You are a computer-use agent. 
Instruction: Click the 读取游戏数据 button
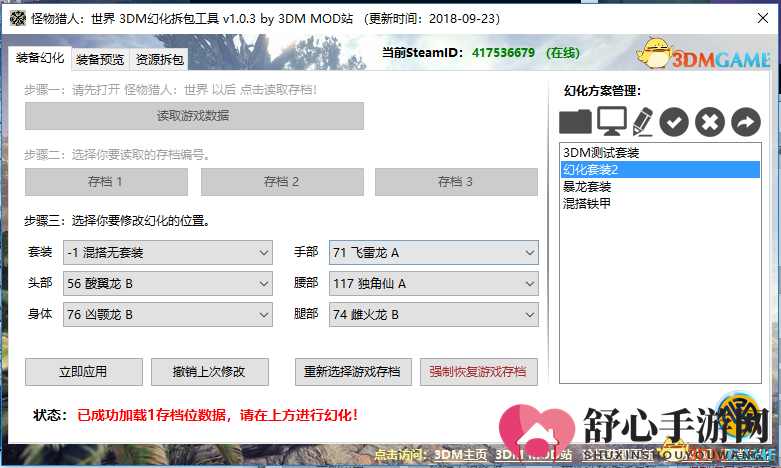pyautogui.click(x=194, y=116)
